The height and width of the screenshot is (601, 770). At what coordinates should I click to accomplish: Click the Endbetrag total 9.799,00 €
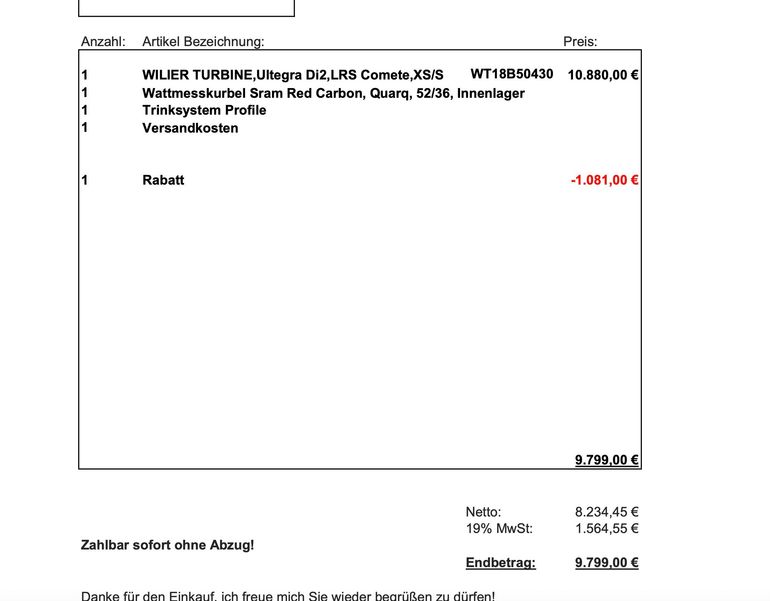coord(607,563)
